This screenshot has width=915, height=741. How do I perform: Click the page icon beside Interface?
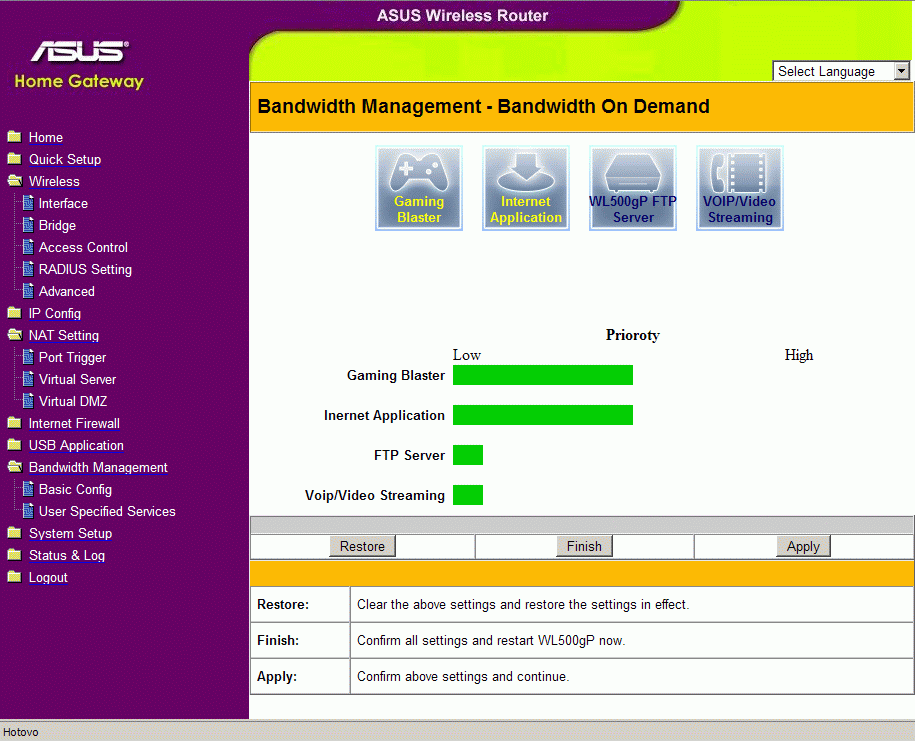(28, 203)
